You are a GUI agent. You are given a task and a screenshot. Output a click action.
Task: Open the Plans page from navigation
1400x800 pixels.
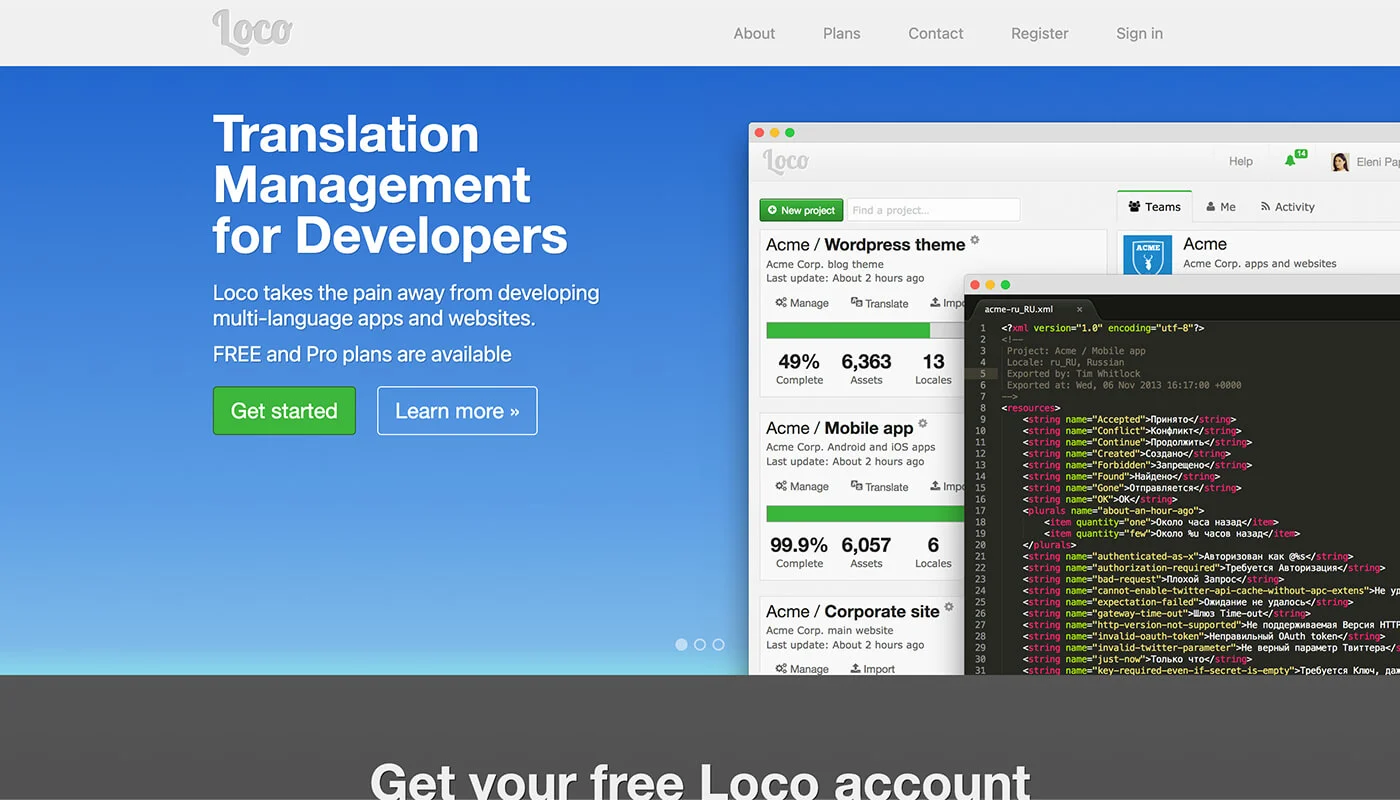pyautogui.click(x=841, y=33)
